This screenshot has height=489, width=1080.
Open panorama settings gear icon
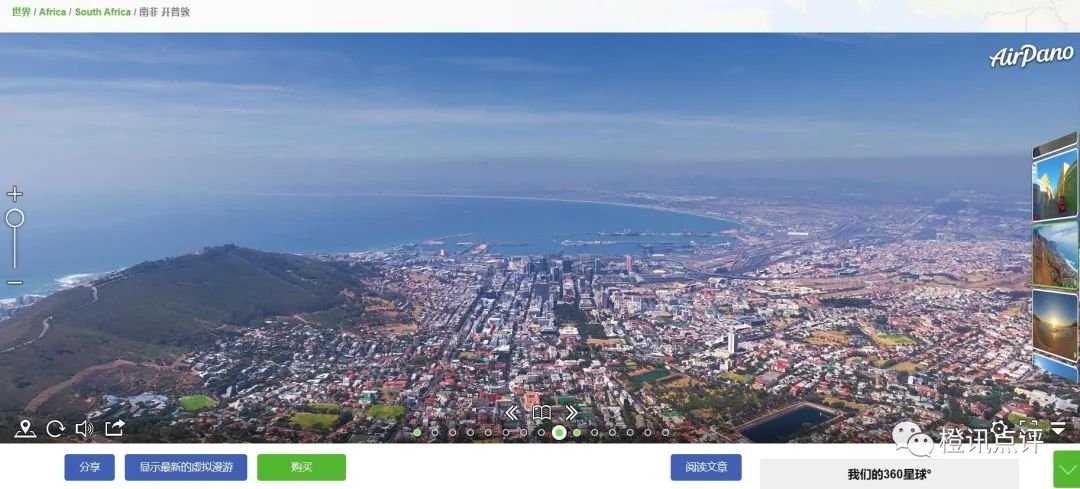click(x=998, y=428)
